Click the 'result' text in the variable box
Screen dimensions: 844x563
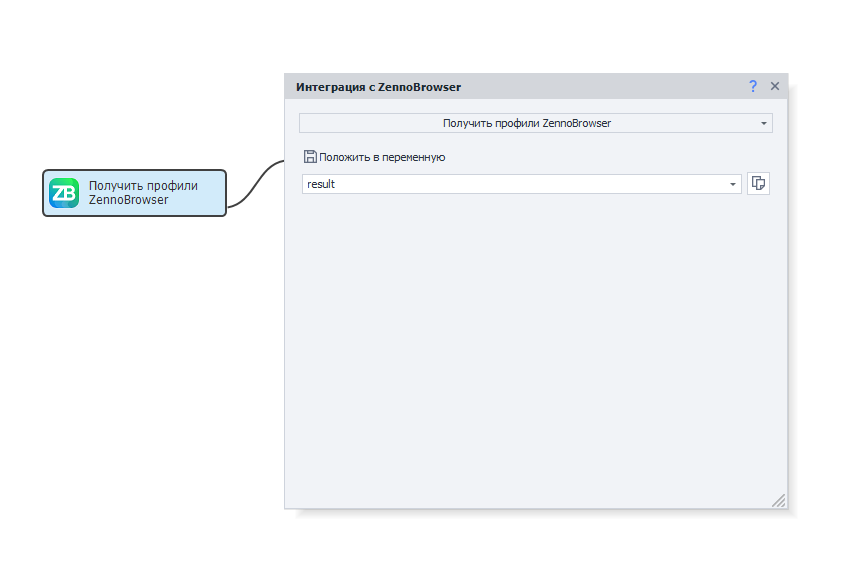pyautogui.click(x=321, y=184)
